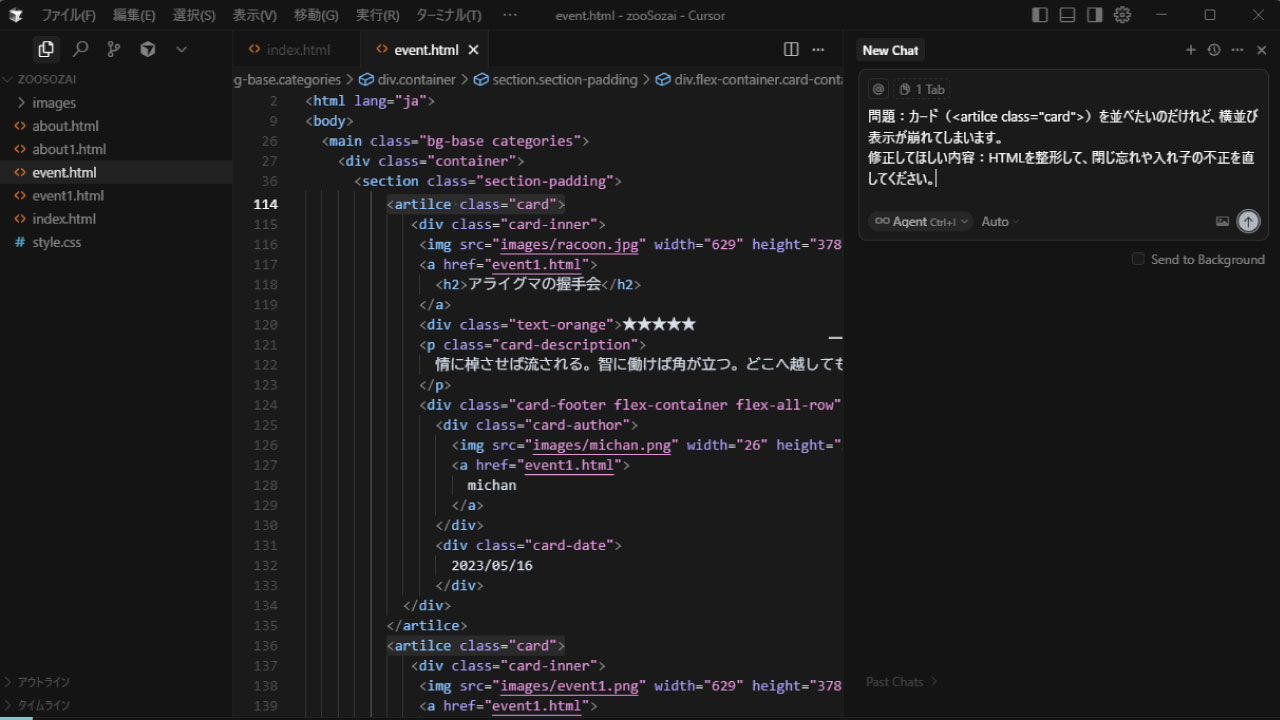This screenshot has width=1280, height=720.
Task: Open the Agent mode dropdown
Action: pyautogui.click(x=920, y=221)
